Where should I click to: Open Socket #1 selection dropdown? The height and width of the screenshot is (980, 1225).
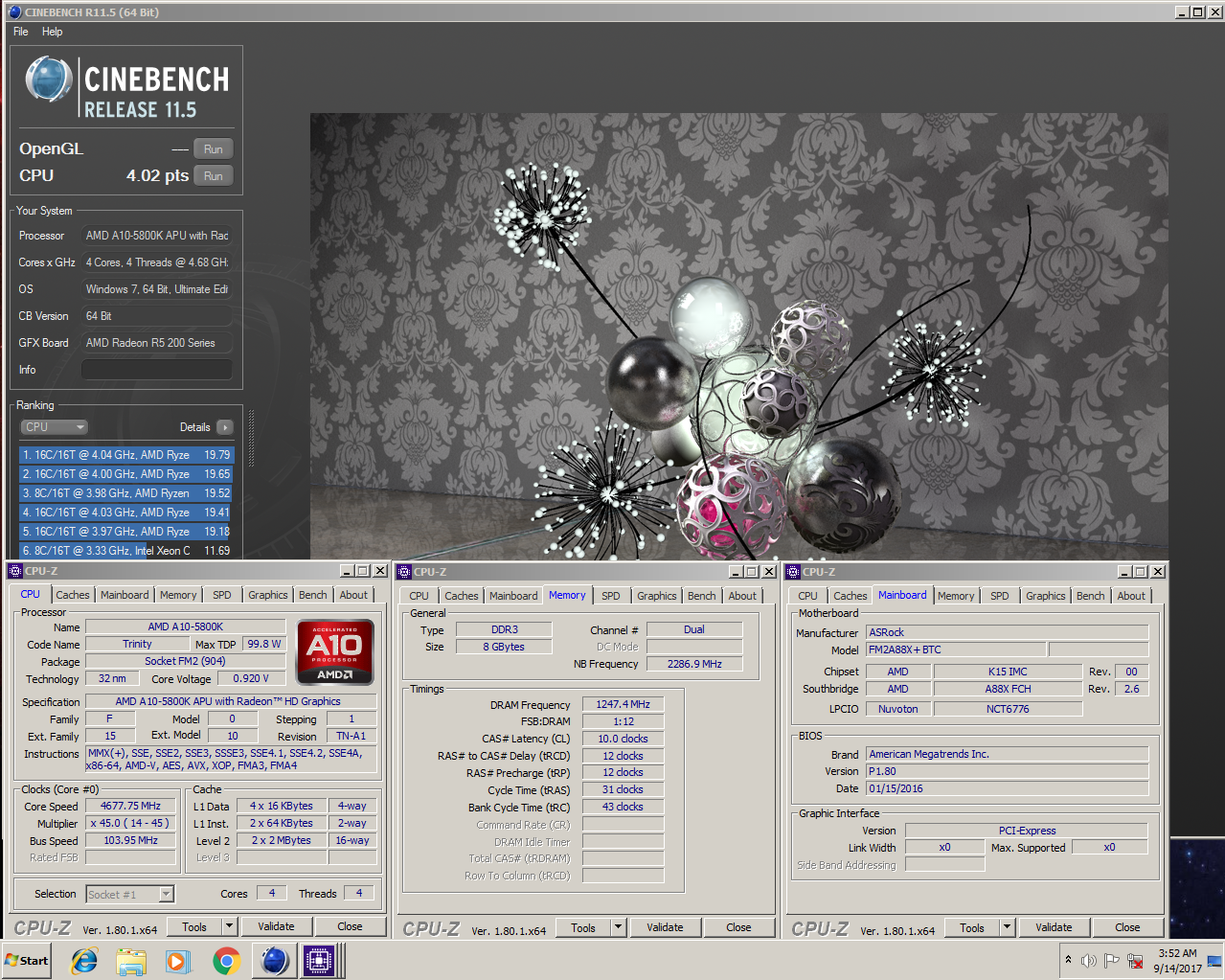(x=130, y=895)
